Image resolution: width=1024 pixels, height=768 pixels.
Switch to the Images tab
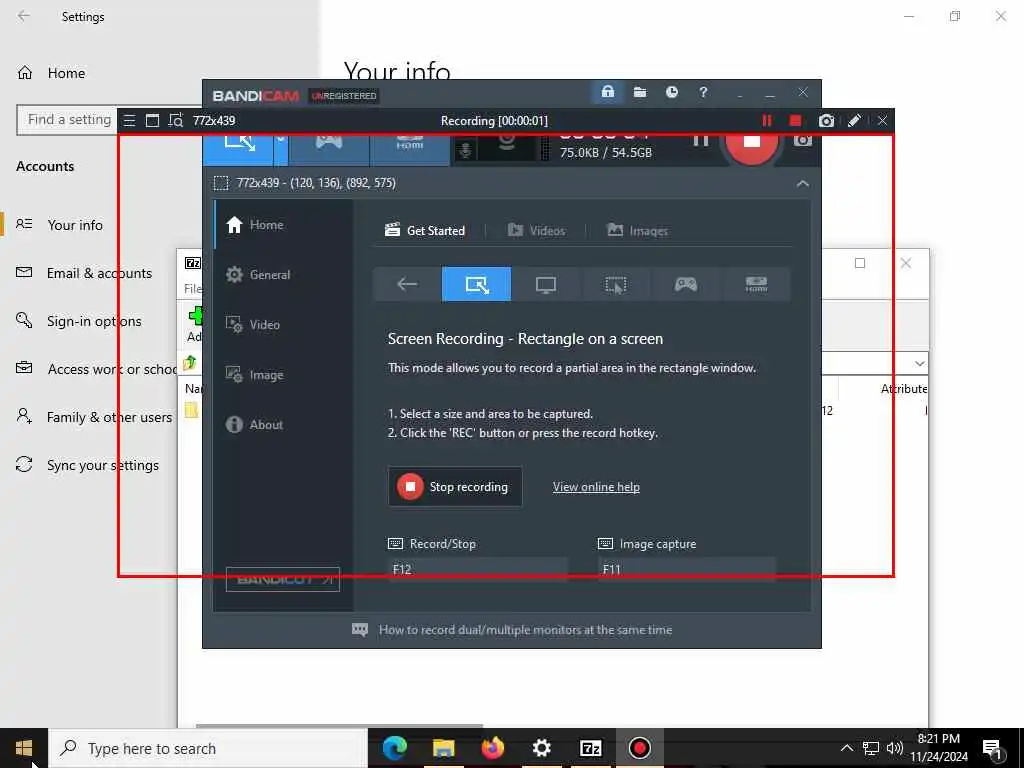tap(637, 231)
